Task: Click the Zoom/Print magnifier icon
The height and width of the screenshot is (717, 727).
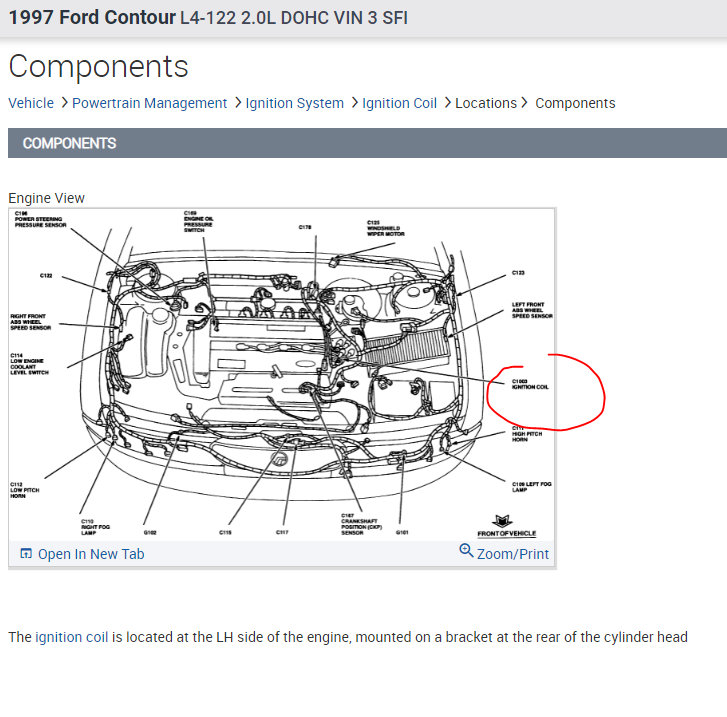Action: click(466, 551)
